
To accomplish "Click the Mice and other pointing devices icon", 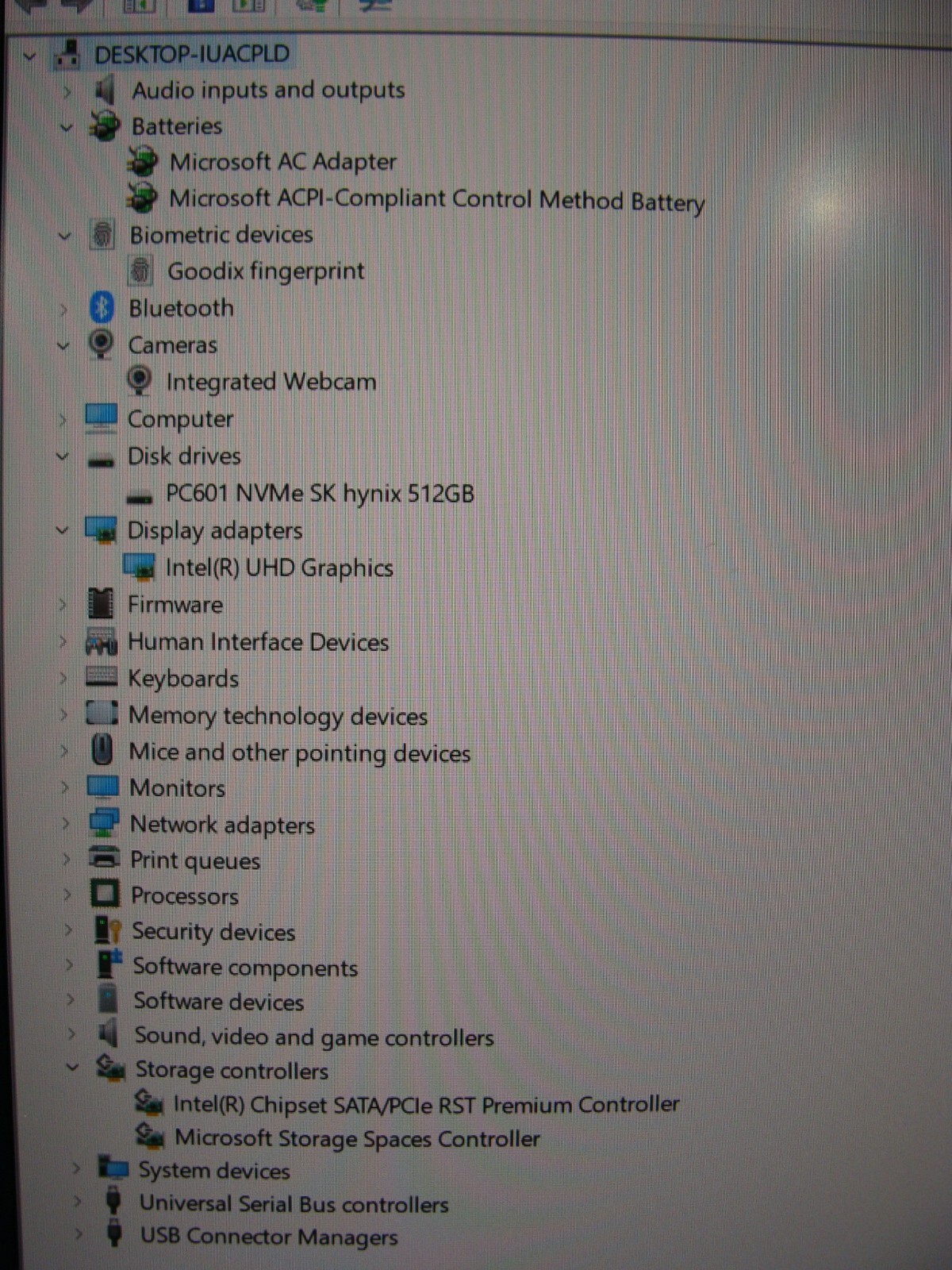I will [x=102, y=750].
